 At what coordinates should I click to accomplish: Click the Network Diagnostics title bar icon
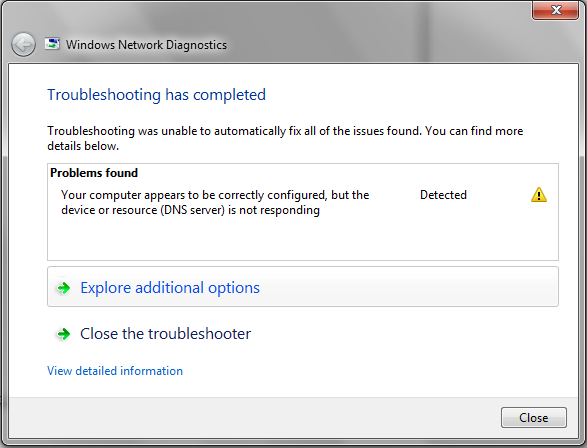coord(52,44)
